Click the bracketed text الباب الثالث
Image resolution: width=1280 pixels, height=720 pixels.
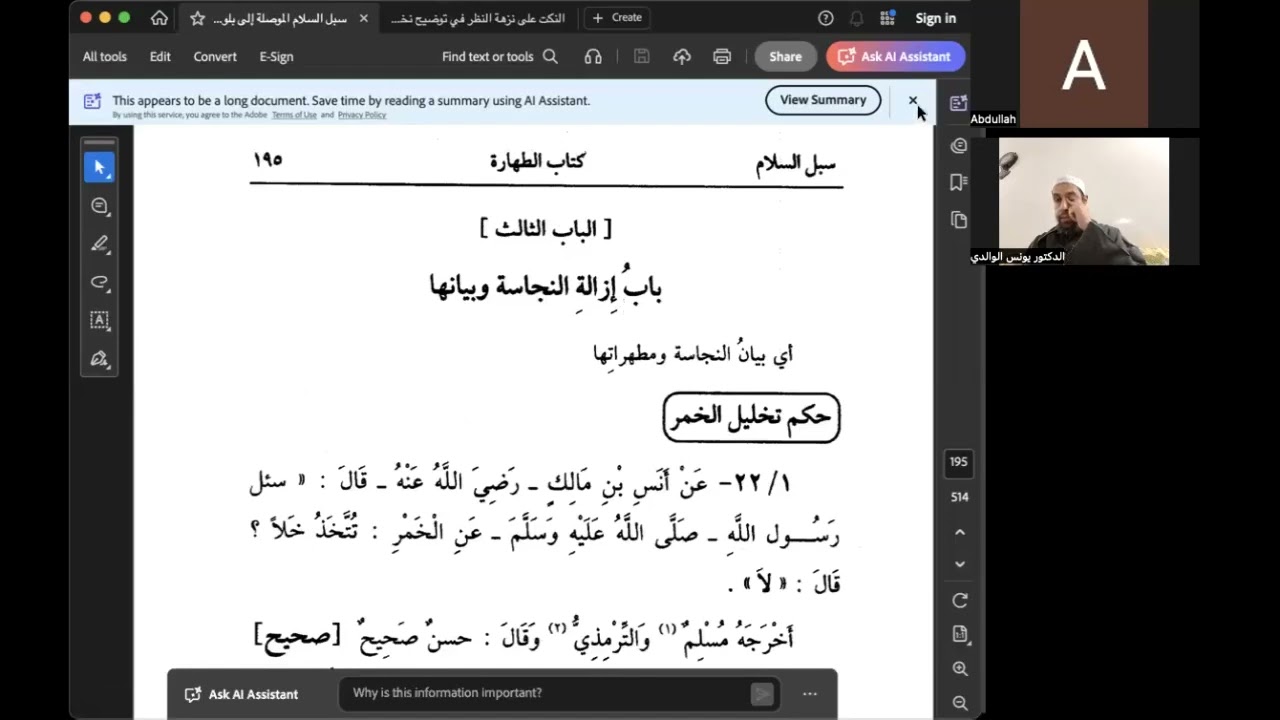pos(546,229)
